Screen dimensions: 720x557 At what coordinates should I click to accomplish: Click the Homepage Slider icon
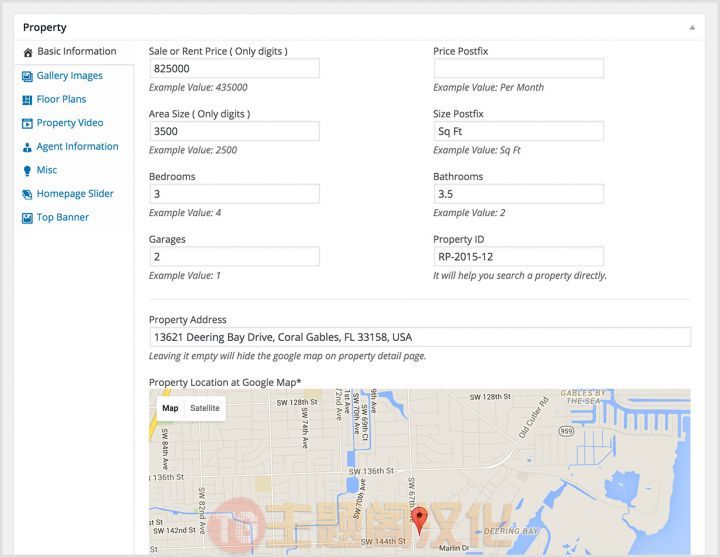[27, 194]
